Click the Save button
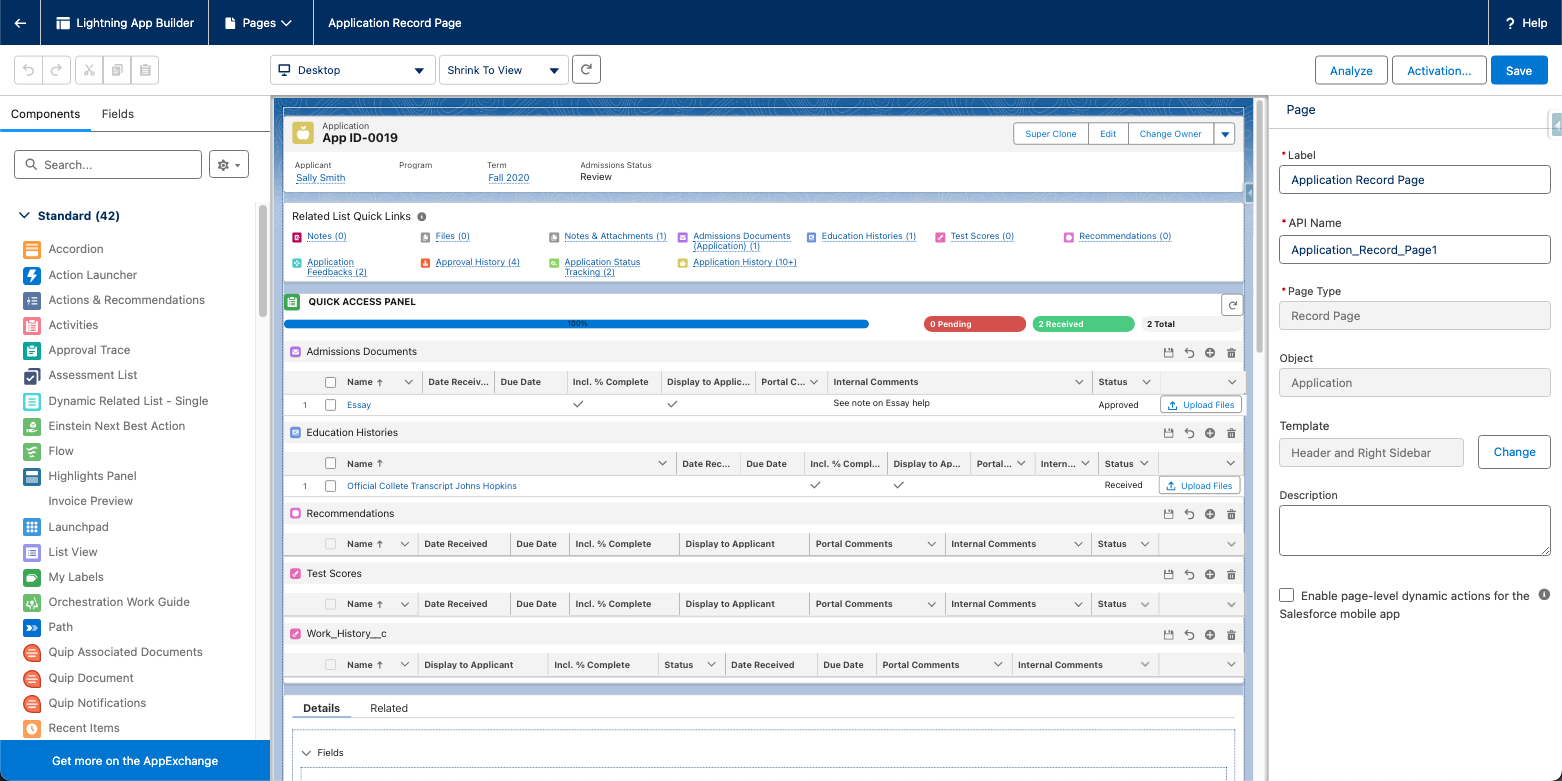 [x=1518, y=70]
